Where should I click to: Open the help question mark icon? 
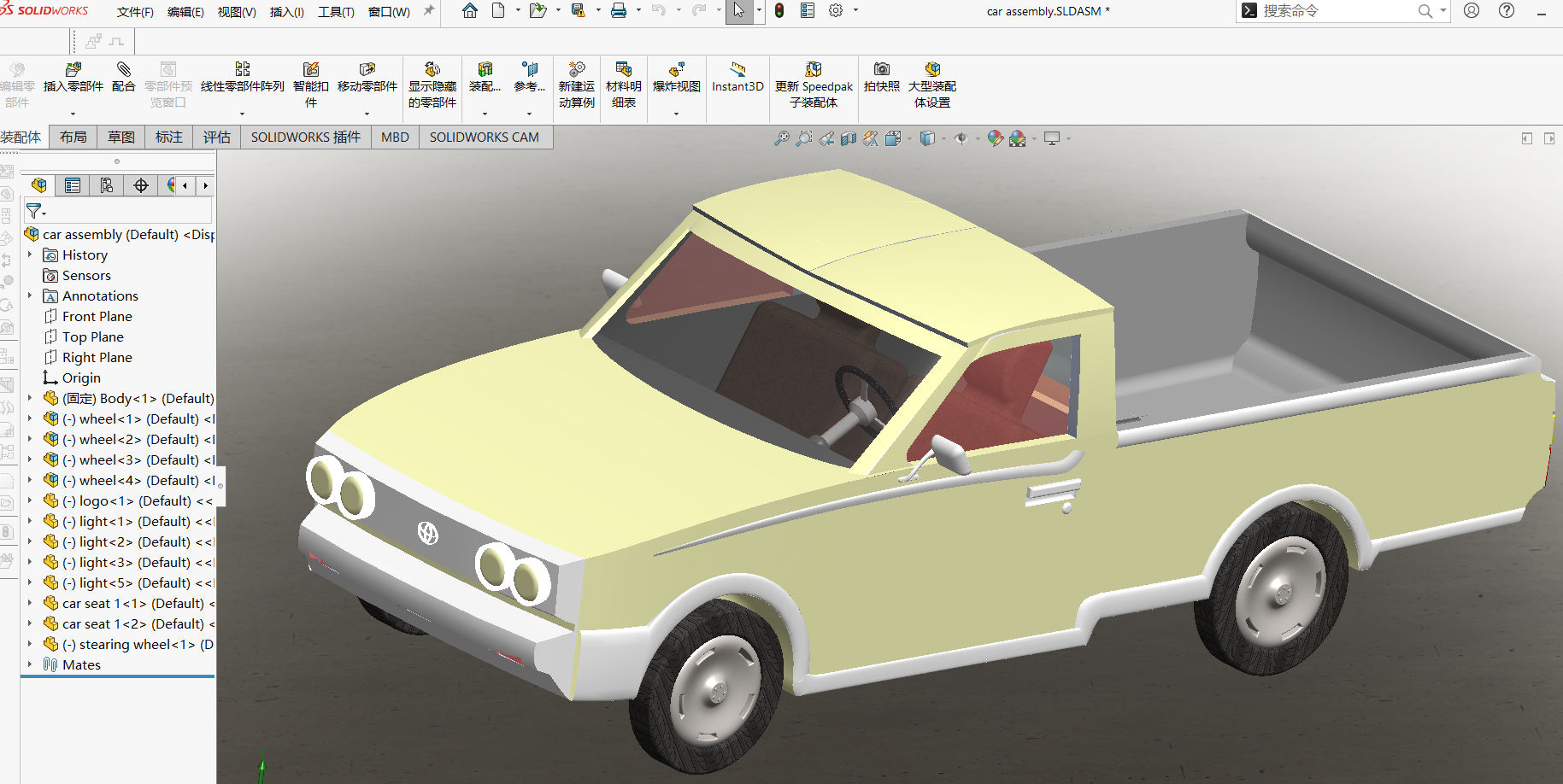tap(1507, 11)
